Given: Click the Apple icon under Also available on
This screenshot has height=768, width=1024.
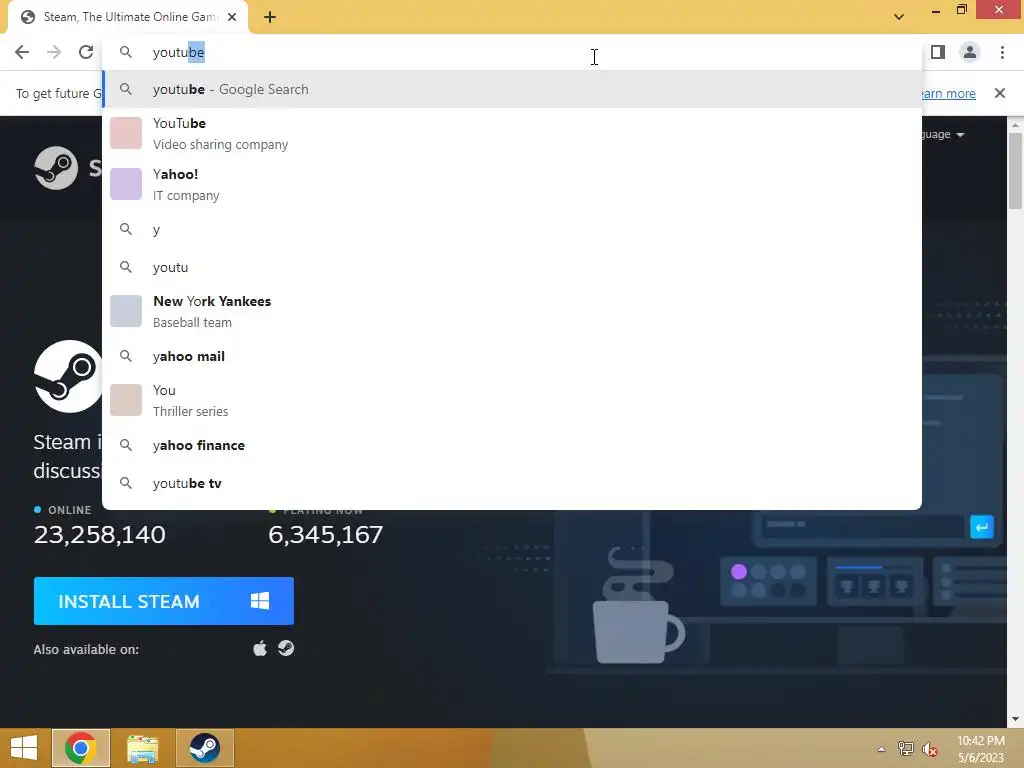Looking at the screenshot, I should (260, 648).
